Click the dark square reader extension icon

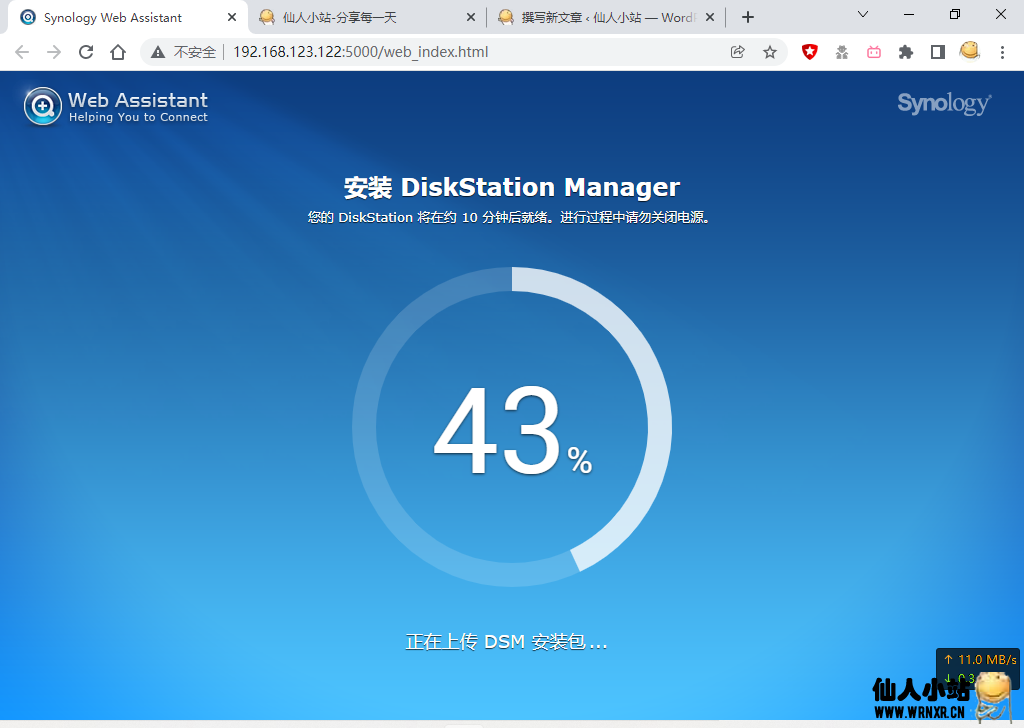coord(938,52)
